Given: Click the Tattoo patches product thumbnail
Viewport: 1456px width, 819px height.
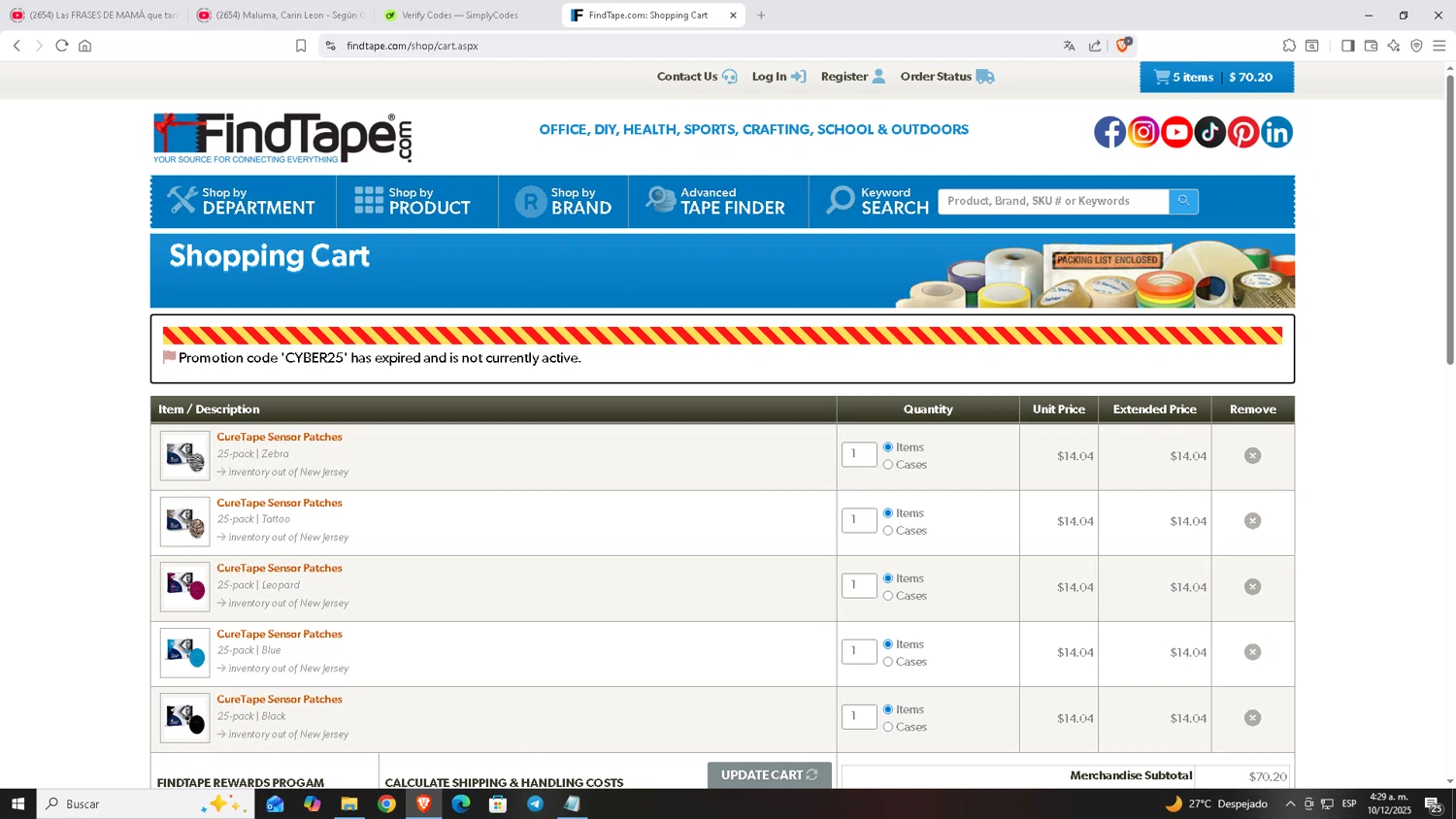Looking at the screenshot, I should point(184,522).
